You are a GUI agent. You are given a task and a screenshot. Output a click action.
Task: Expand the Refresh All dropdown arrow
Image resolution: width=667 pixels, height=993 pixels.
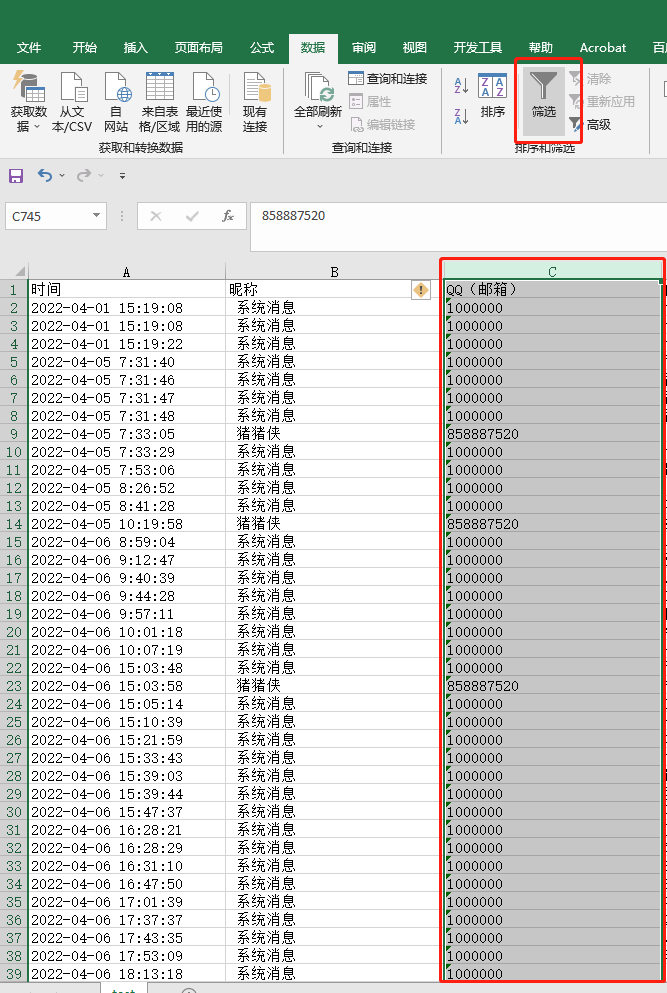click(319, 127)
